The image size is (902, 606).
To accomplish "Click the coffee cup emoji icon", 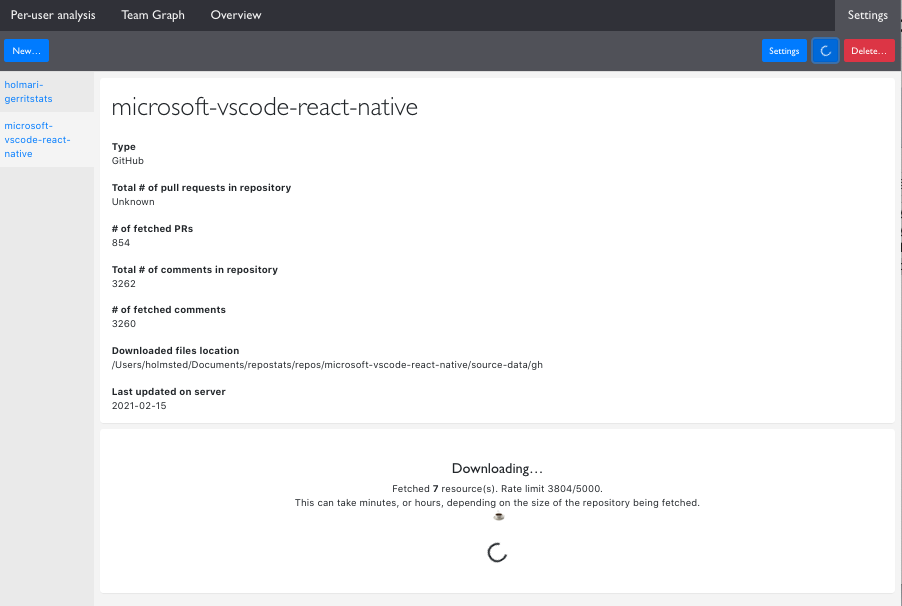I will (x=498, y=516).
